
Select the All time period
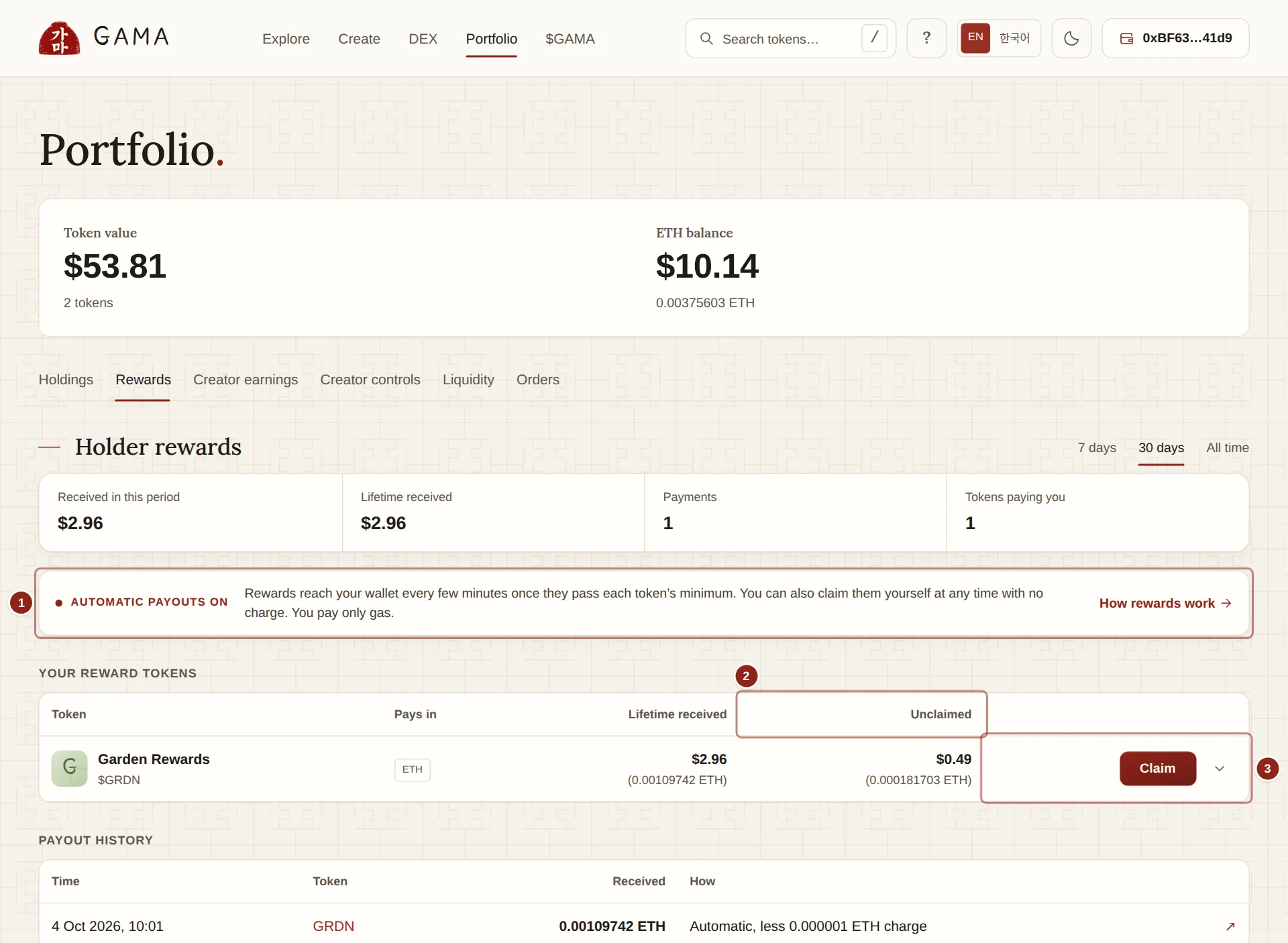pos(1228,447)
